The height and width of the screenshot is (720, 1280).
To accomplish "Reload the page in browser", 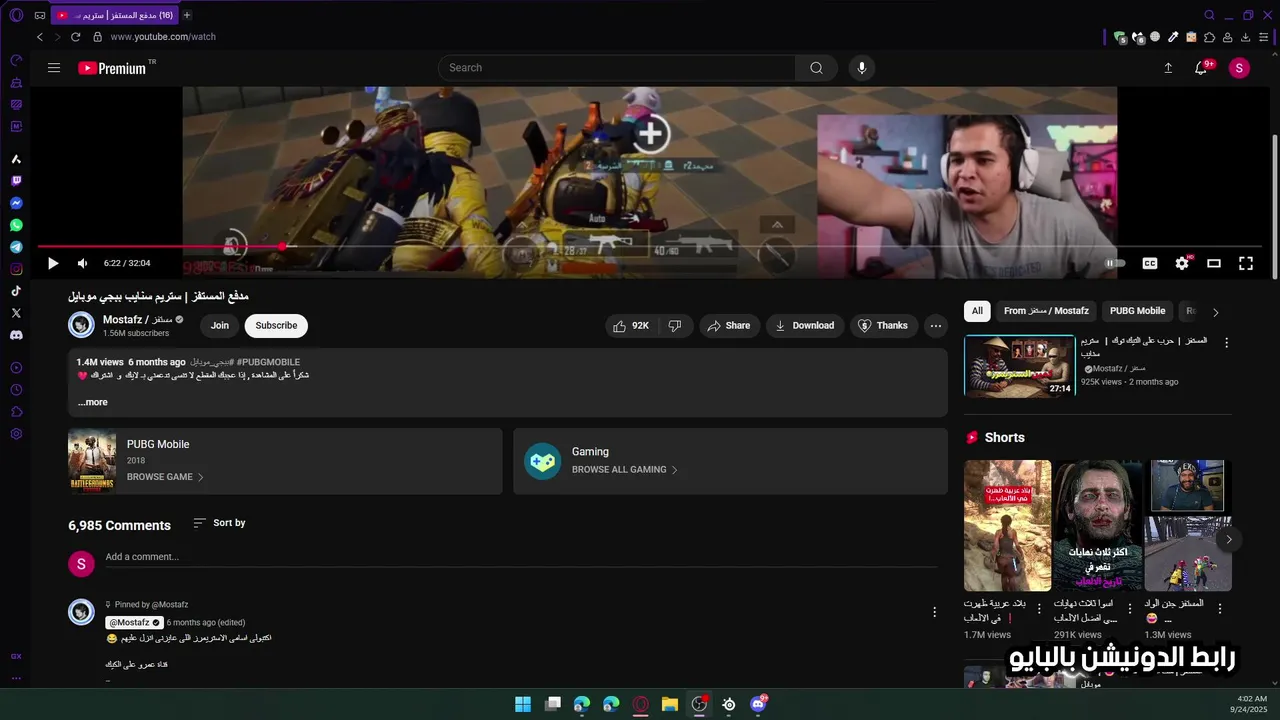I will click(75, 37).
